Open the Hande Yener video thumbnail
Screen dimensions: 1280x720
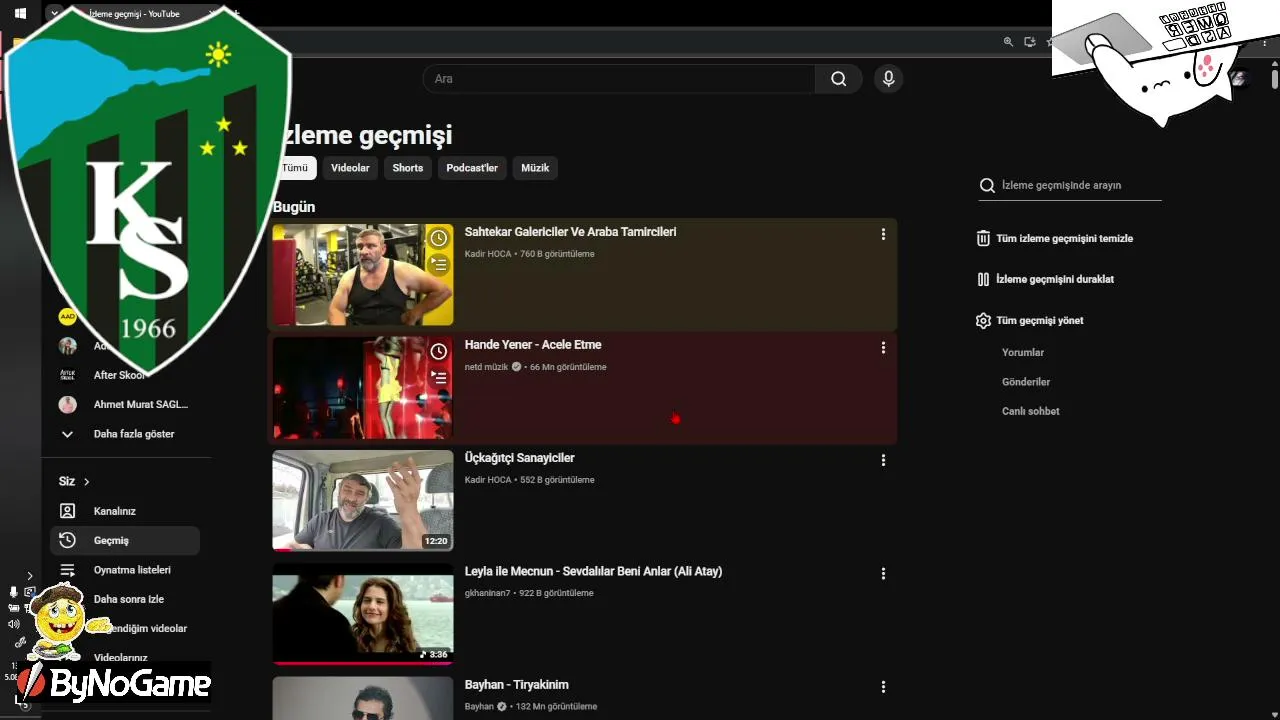tap(363, 388)
